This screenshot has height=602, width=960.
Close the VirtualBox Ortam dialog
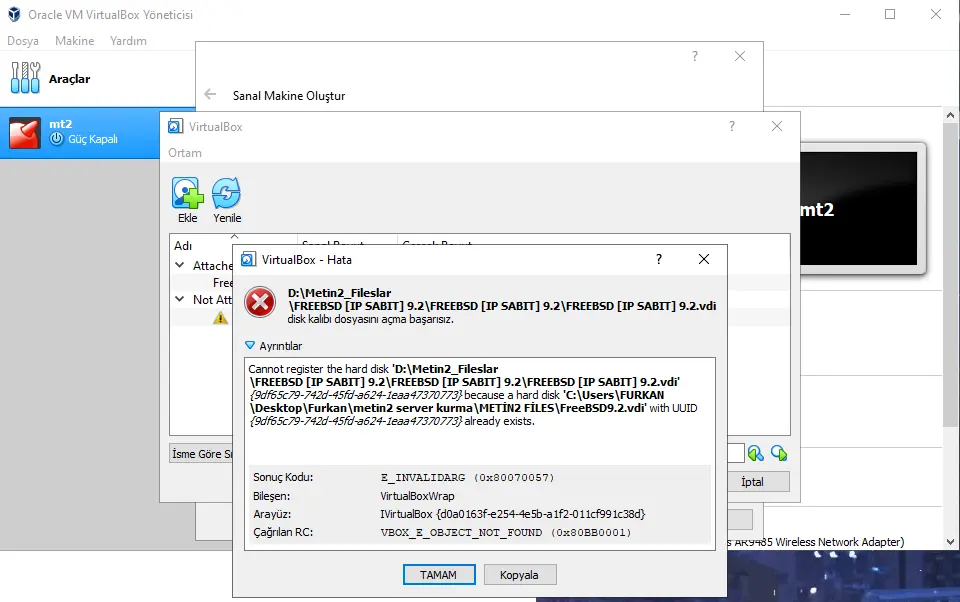coord(777,126)
